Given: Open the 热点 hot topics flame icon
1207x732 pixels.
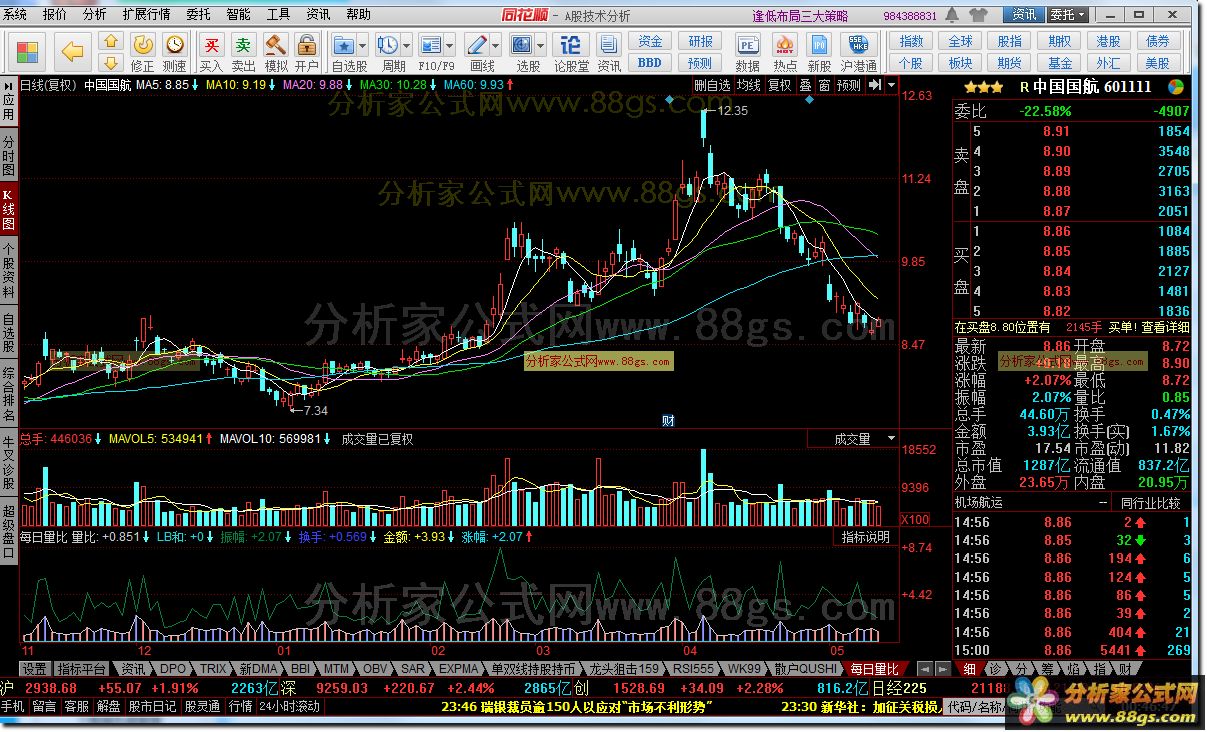Looking at the screenshot, I should pyautogui.click(x=785, y=52).
